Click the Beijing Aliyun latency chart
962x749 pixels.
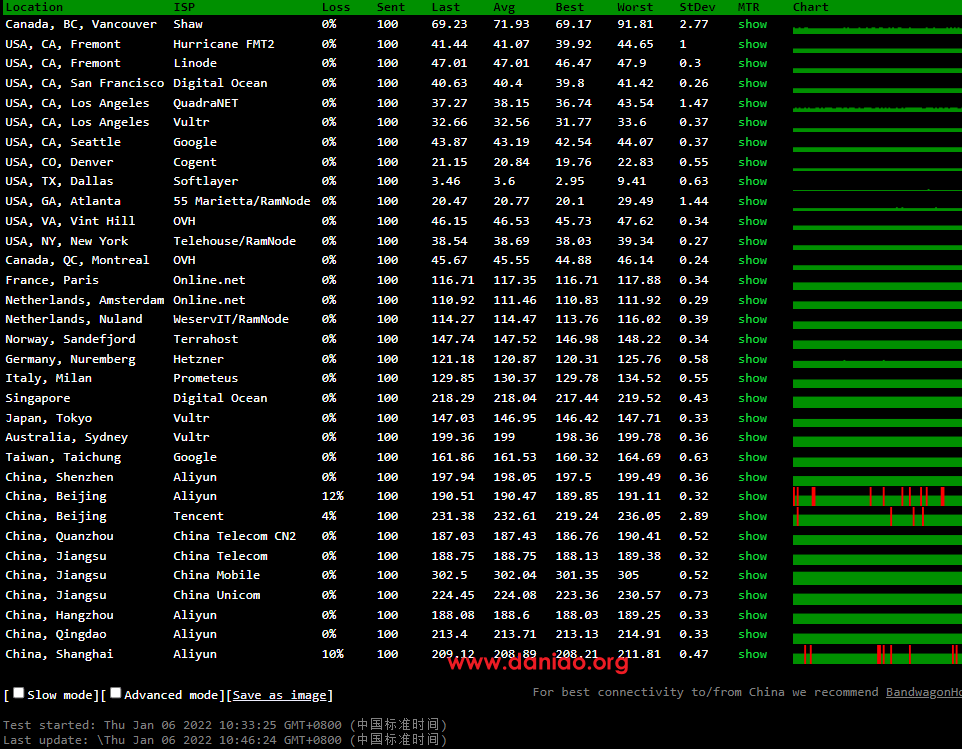pyautogui.click(x=877, y=496)
